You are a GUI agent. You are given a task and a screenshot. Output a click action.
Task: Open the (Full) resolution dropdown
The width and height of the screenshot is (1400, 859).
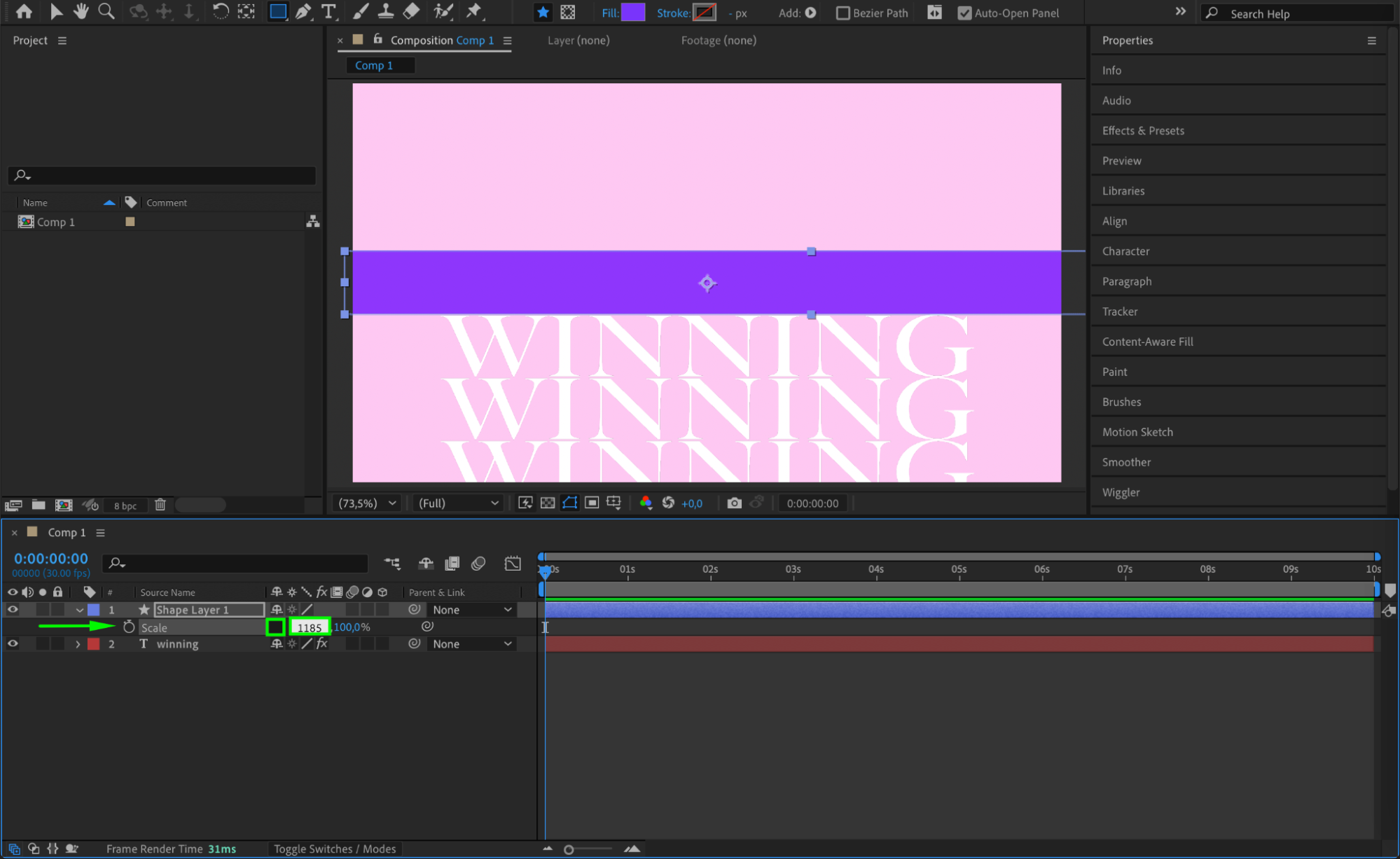coord(458,503)
